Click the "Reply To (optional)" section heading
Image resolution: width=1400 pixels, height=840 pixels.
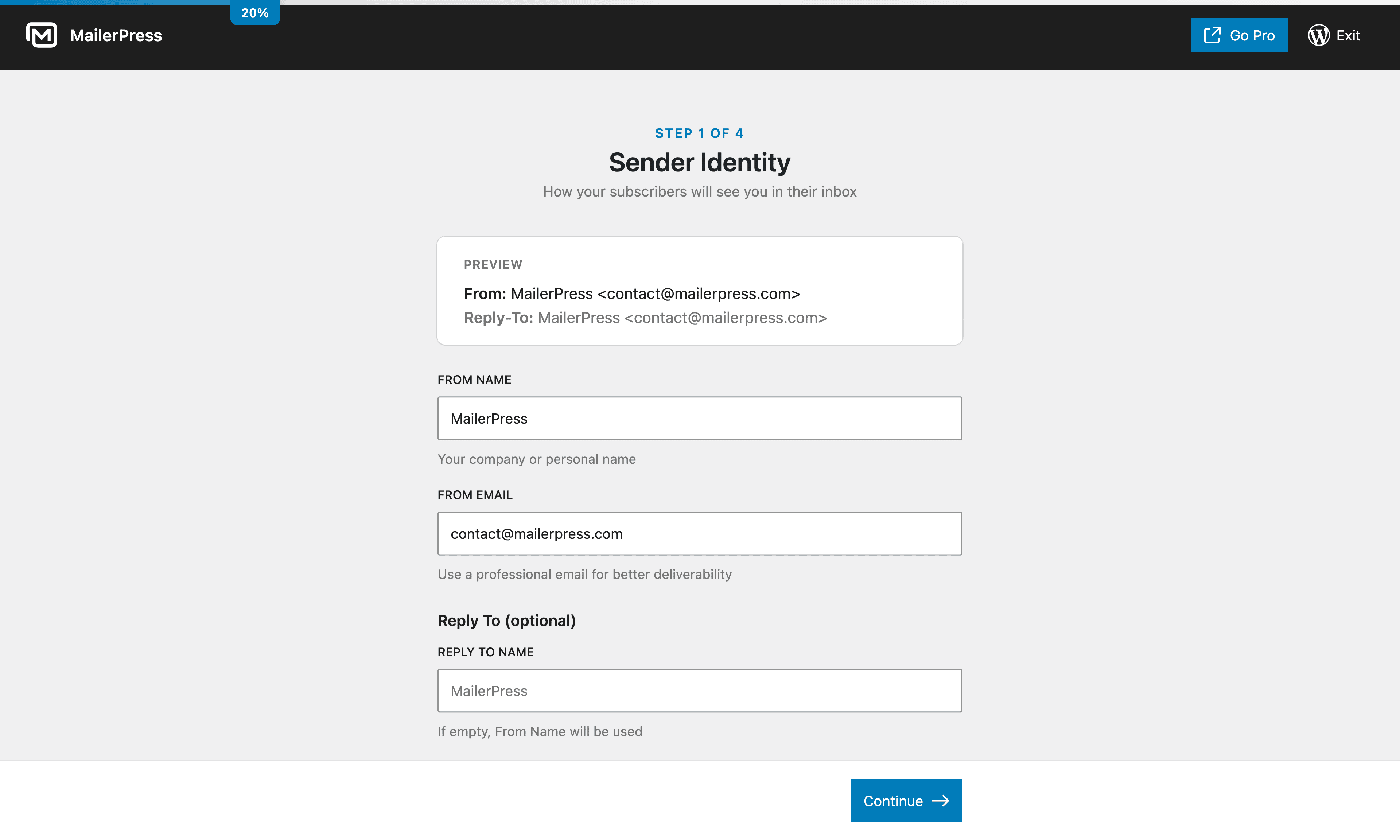506,621
